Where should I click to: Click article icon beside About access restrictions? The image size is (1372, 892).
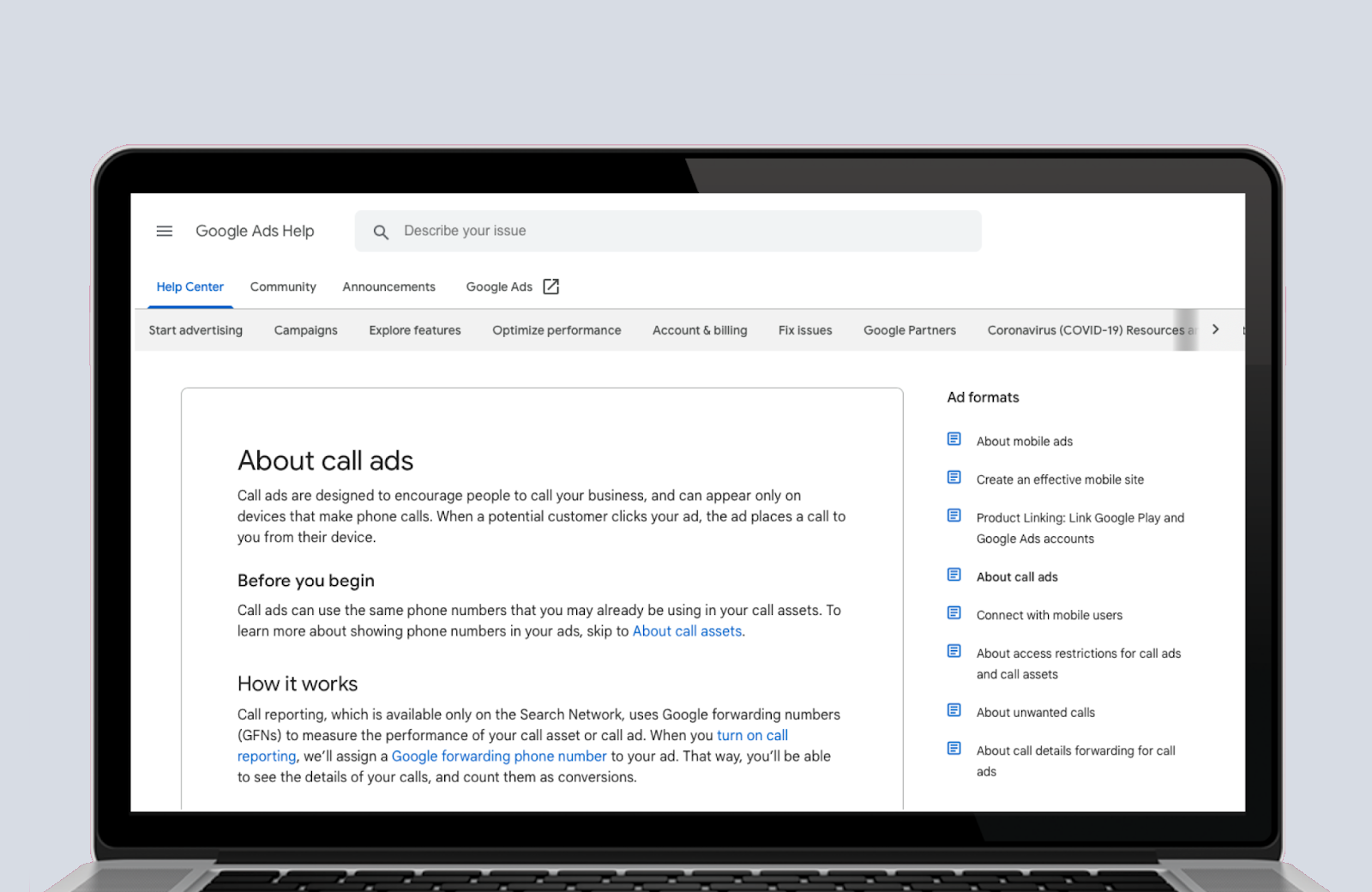[954, 651]
